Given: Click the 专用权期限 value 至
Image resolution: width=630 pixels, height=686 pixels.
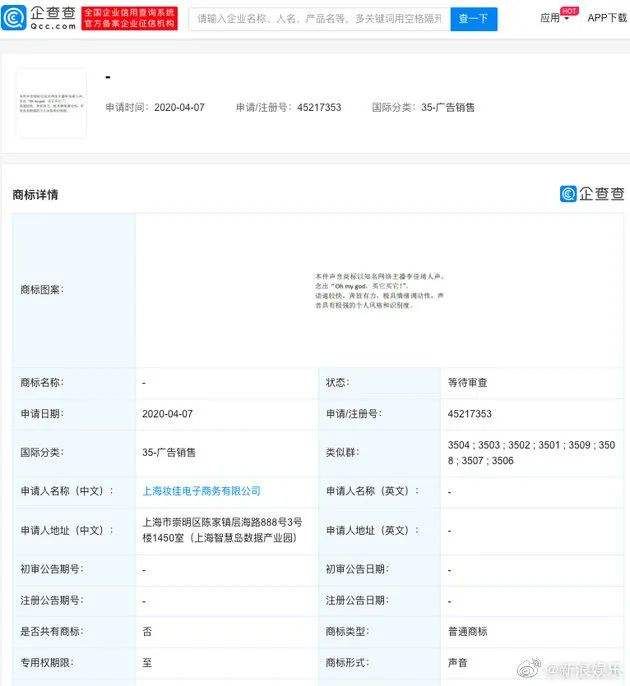Looking at the screenshot, I should pos(147,663).
